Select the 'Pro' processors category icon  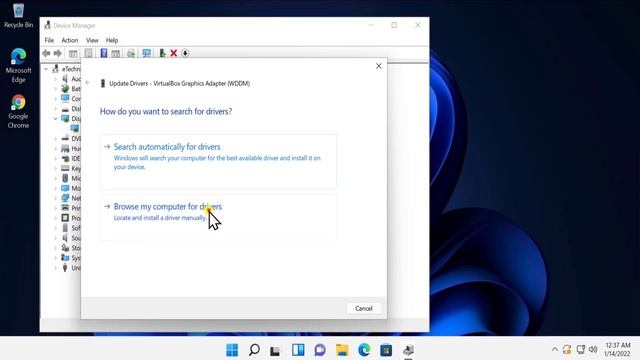click(65, 218)
